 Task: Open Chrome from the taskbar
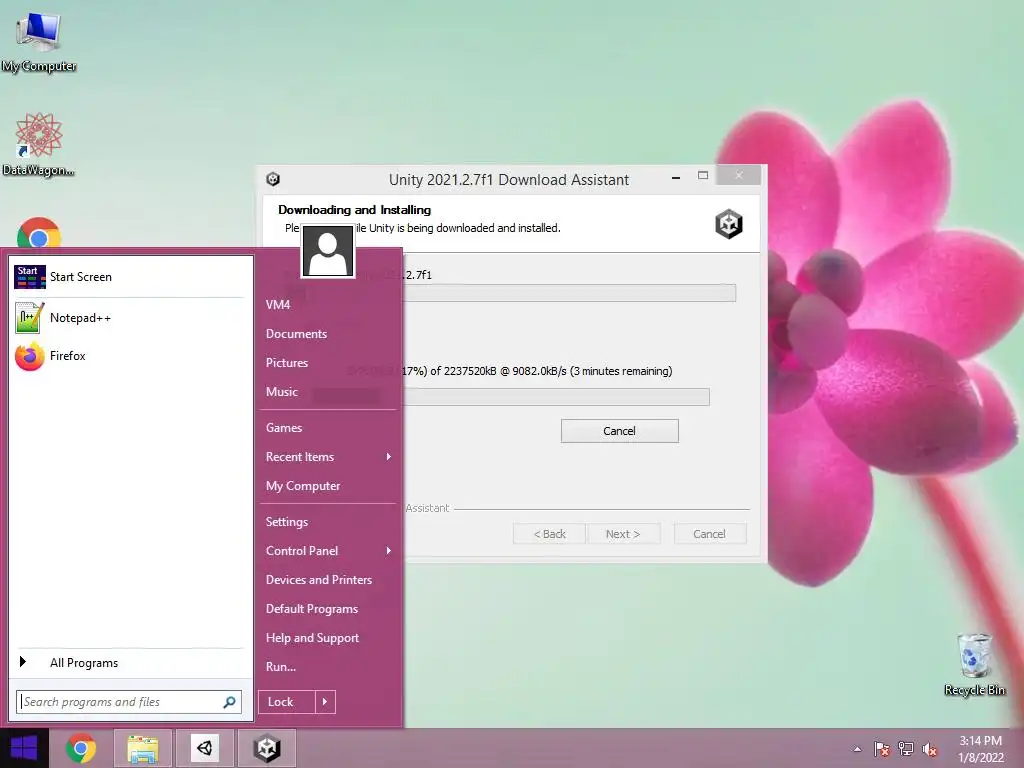click(81, 748)
